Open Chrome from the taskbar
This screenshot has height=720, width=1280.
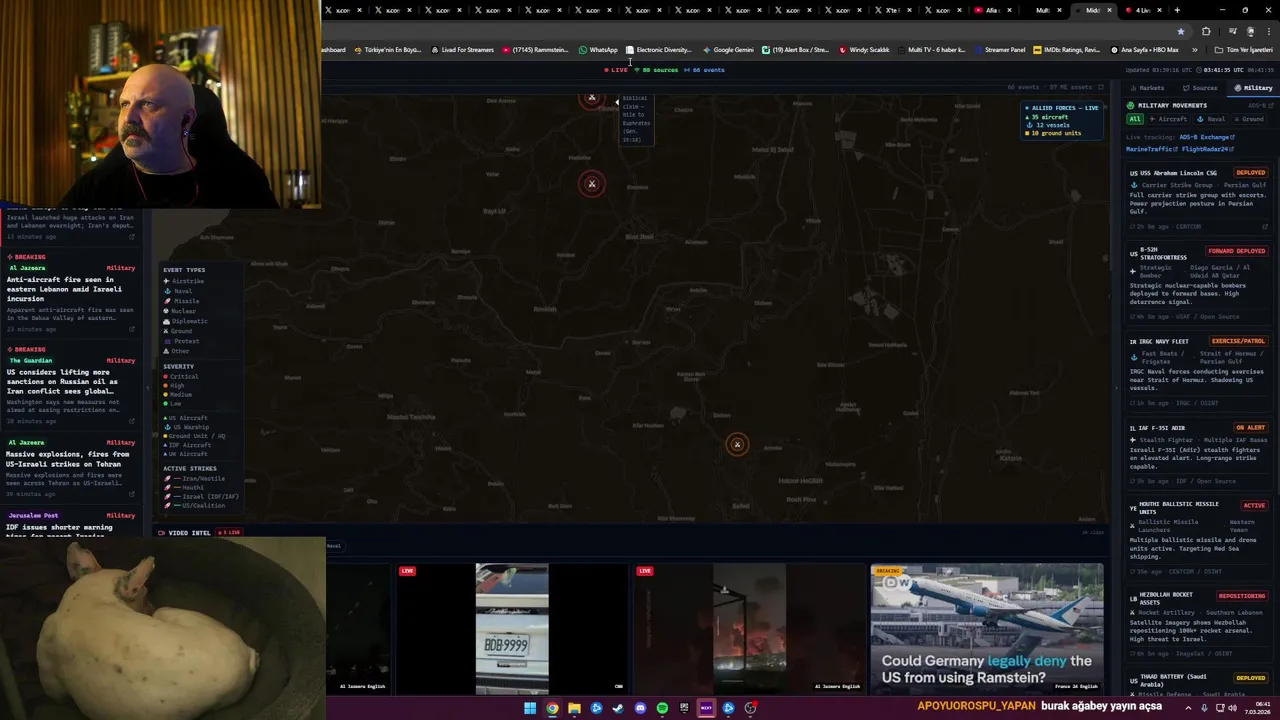(x=552, y=708)
